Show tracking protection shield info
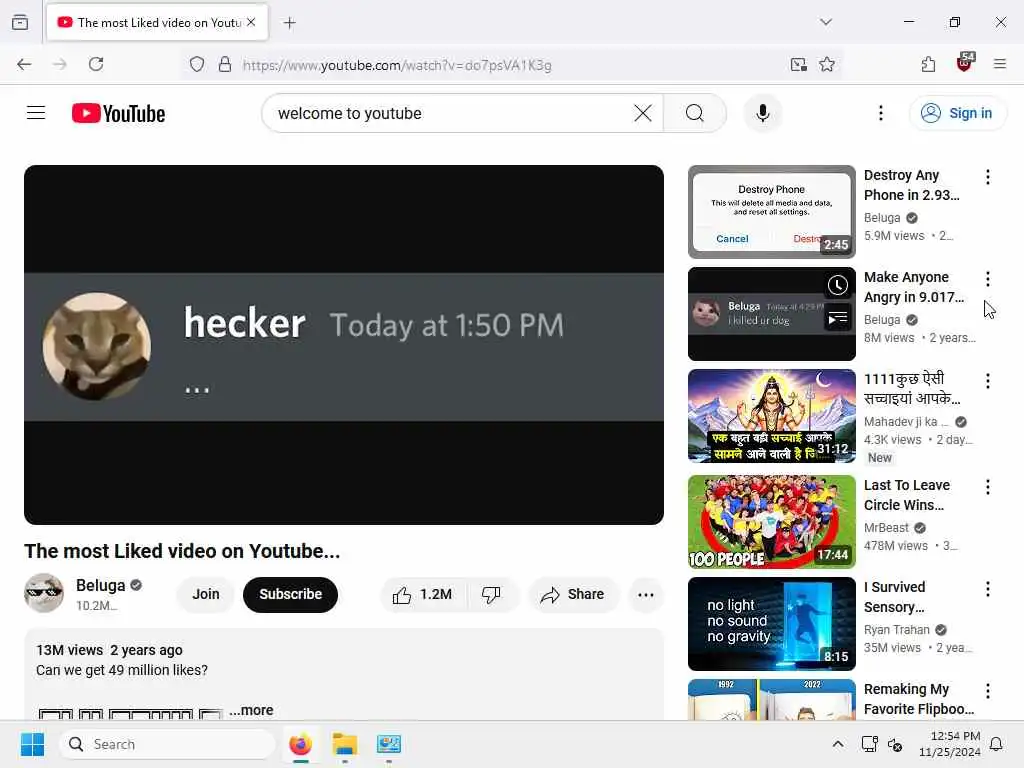This screenshot has width=1024, height=768. [x=197, y=64]
